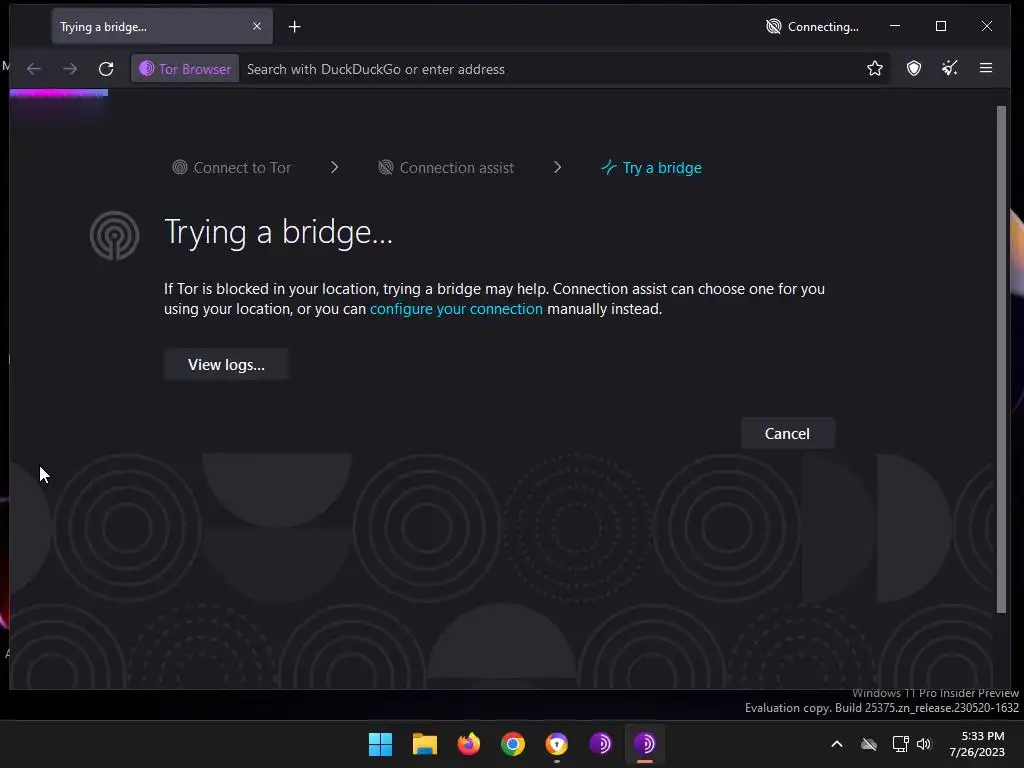The height and width of the screenshot is (768, 1024).
Task: Click the page vertical scrollbar
Action: [x=1001, y=360]
